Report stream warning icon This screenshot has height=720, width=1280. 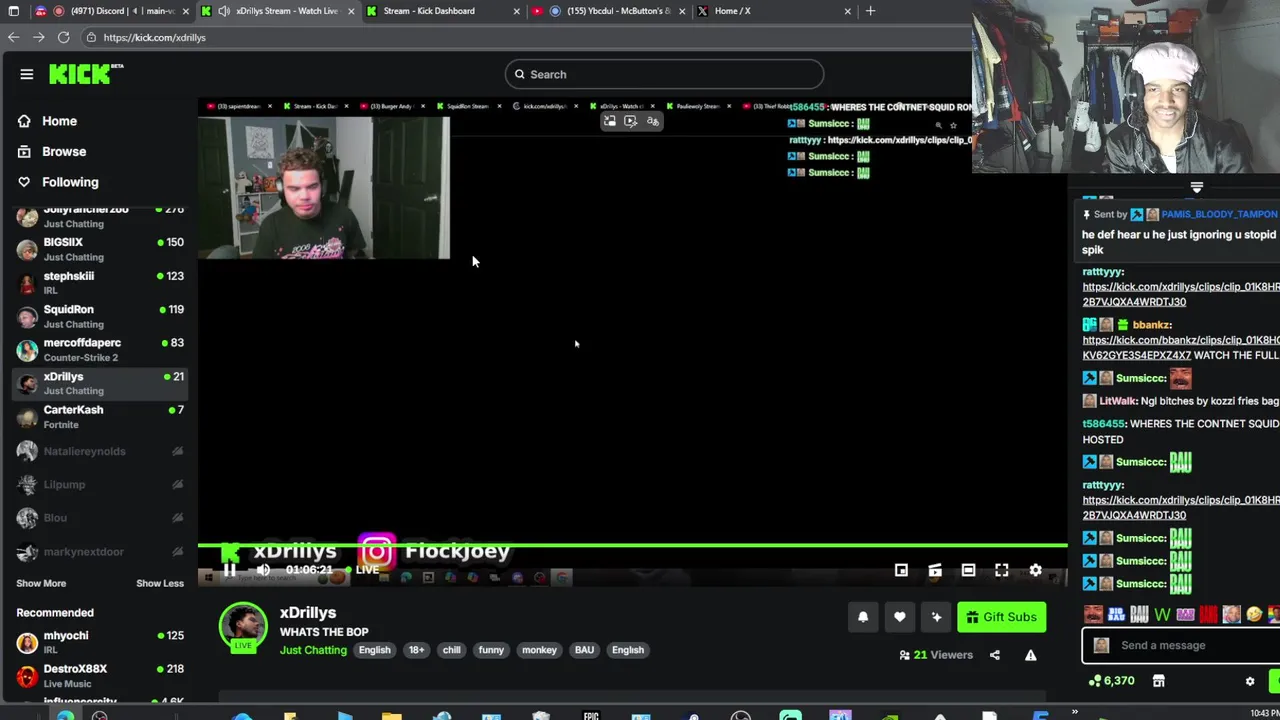[x=1031, y=655]
